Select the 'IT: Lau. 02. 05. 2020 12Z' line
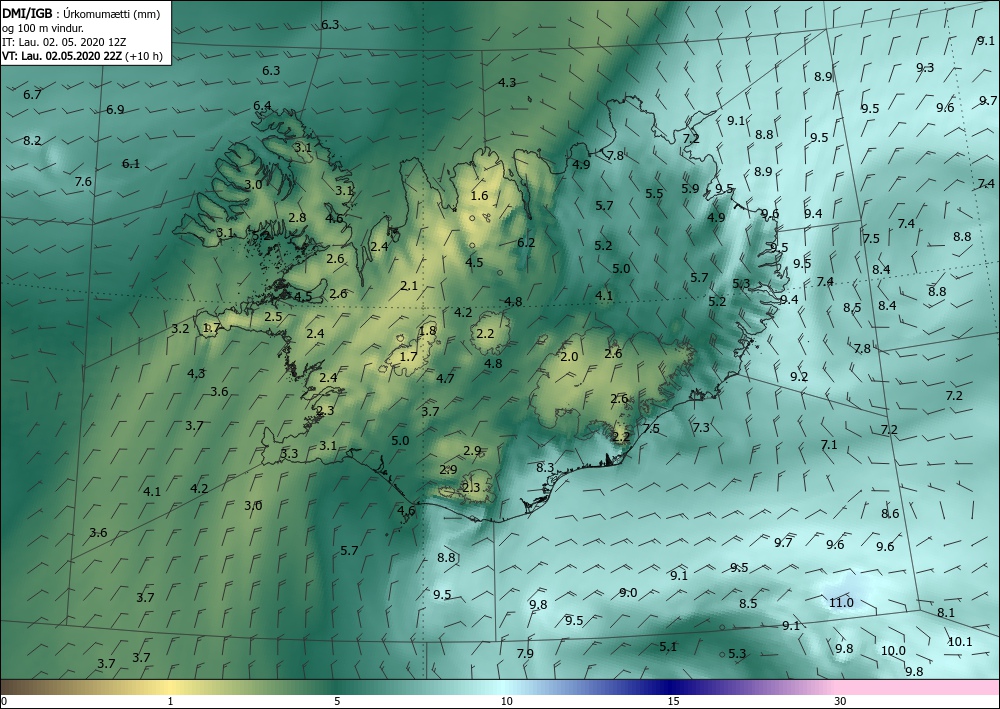Image resolution: width=1000 pixels, height=709 pixels. pos(64,42)
